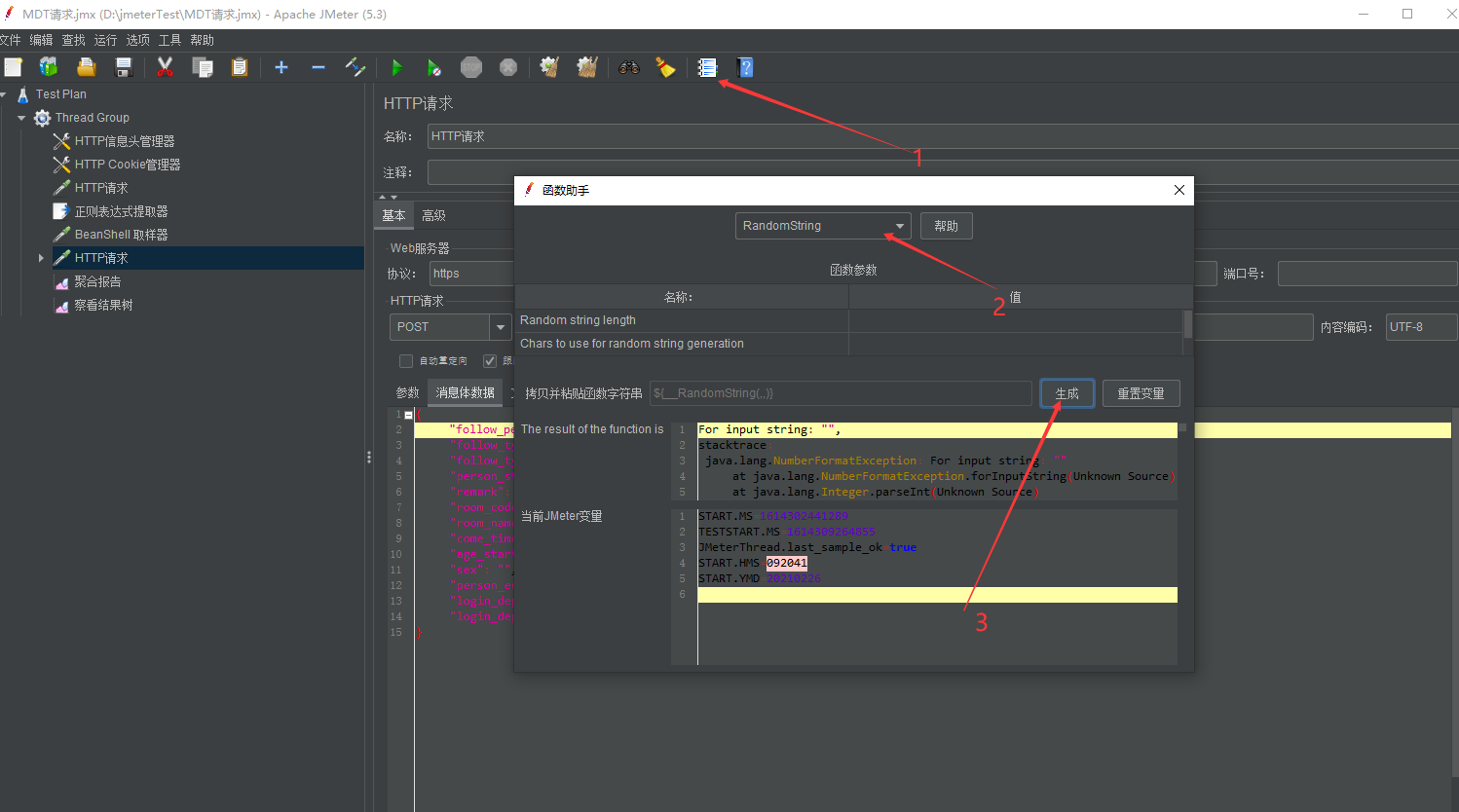1459x812 pixels.
Task: Open the 工具 menu
Action: pyautogui.click(x=169, y=40)
